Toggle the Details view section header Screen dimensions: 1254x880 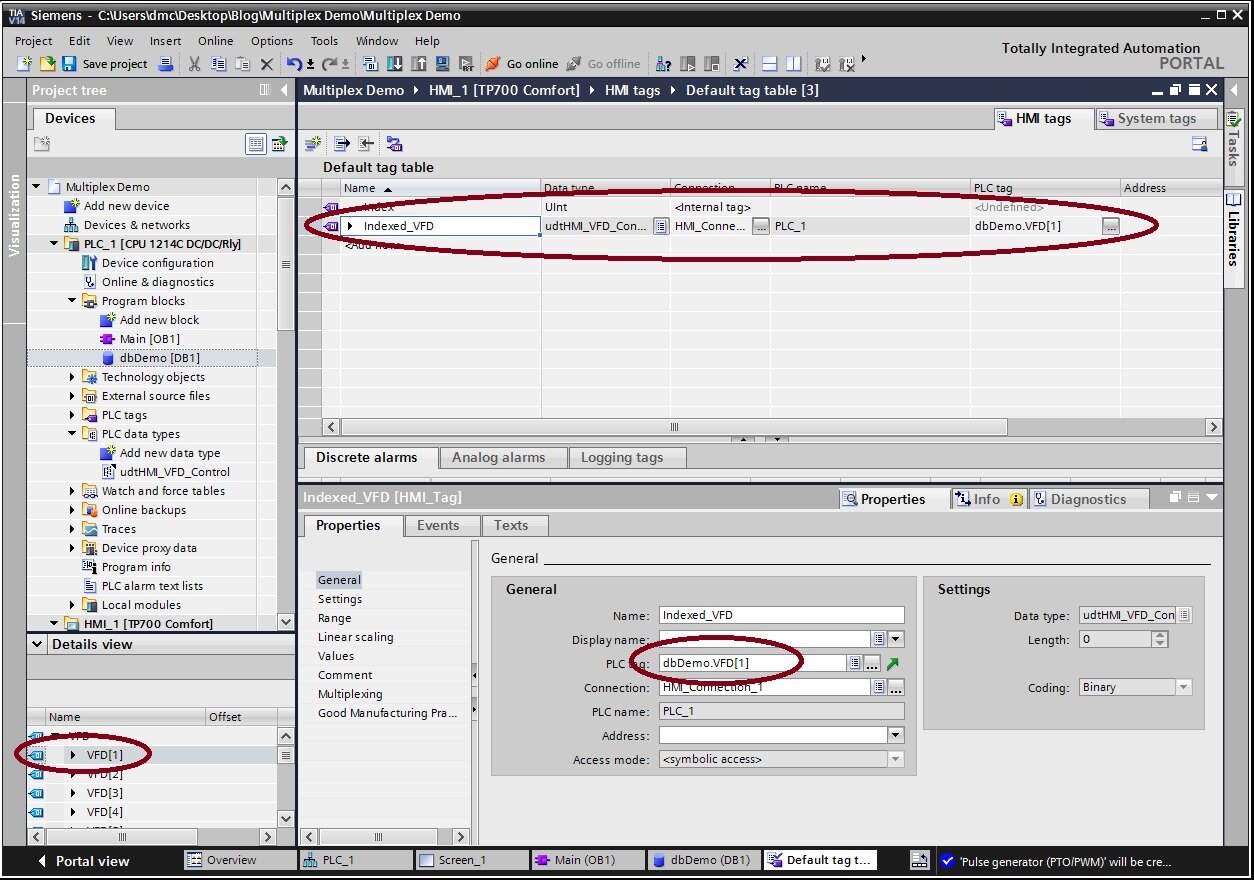160,645
